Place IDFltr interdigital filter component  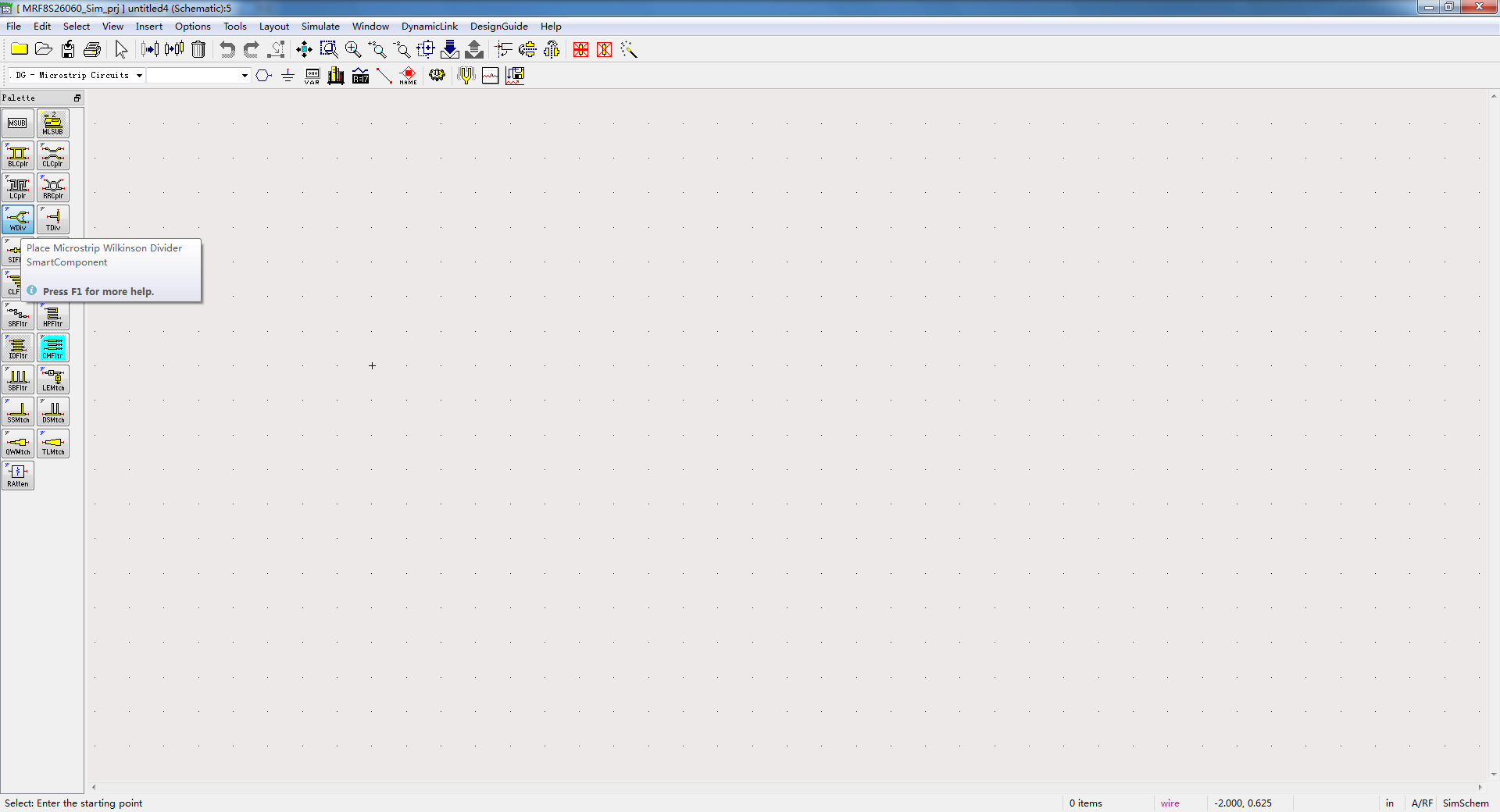pos(18,347)
